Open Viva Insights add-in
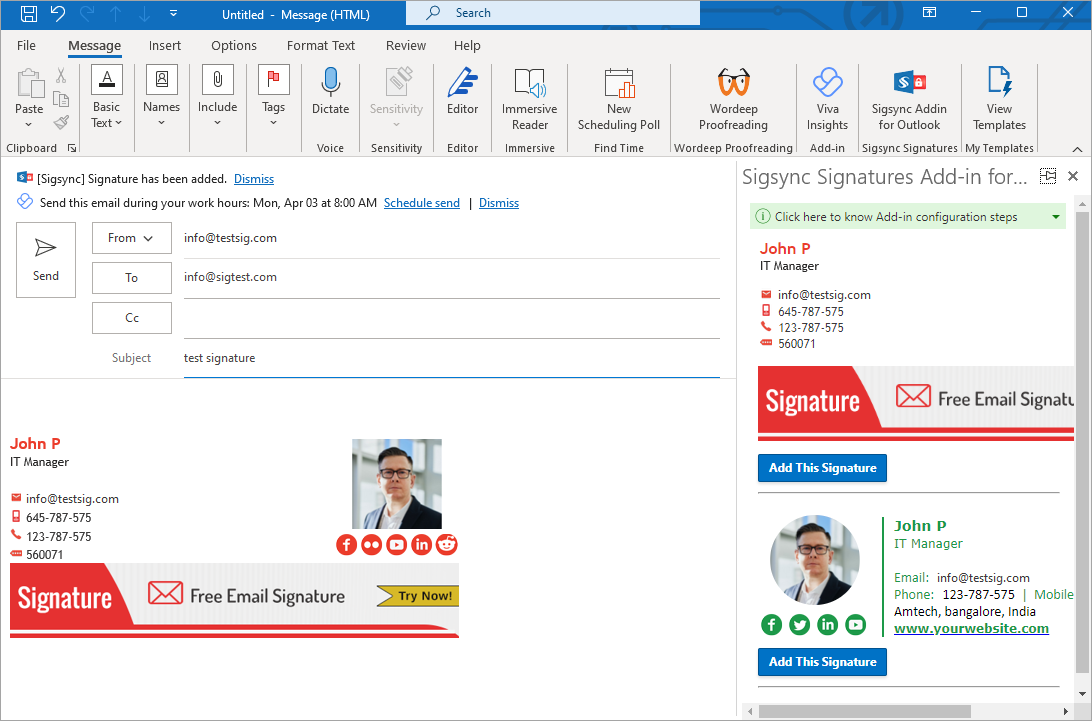1092x721 pixels. click(x=827, y=100)
